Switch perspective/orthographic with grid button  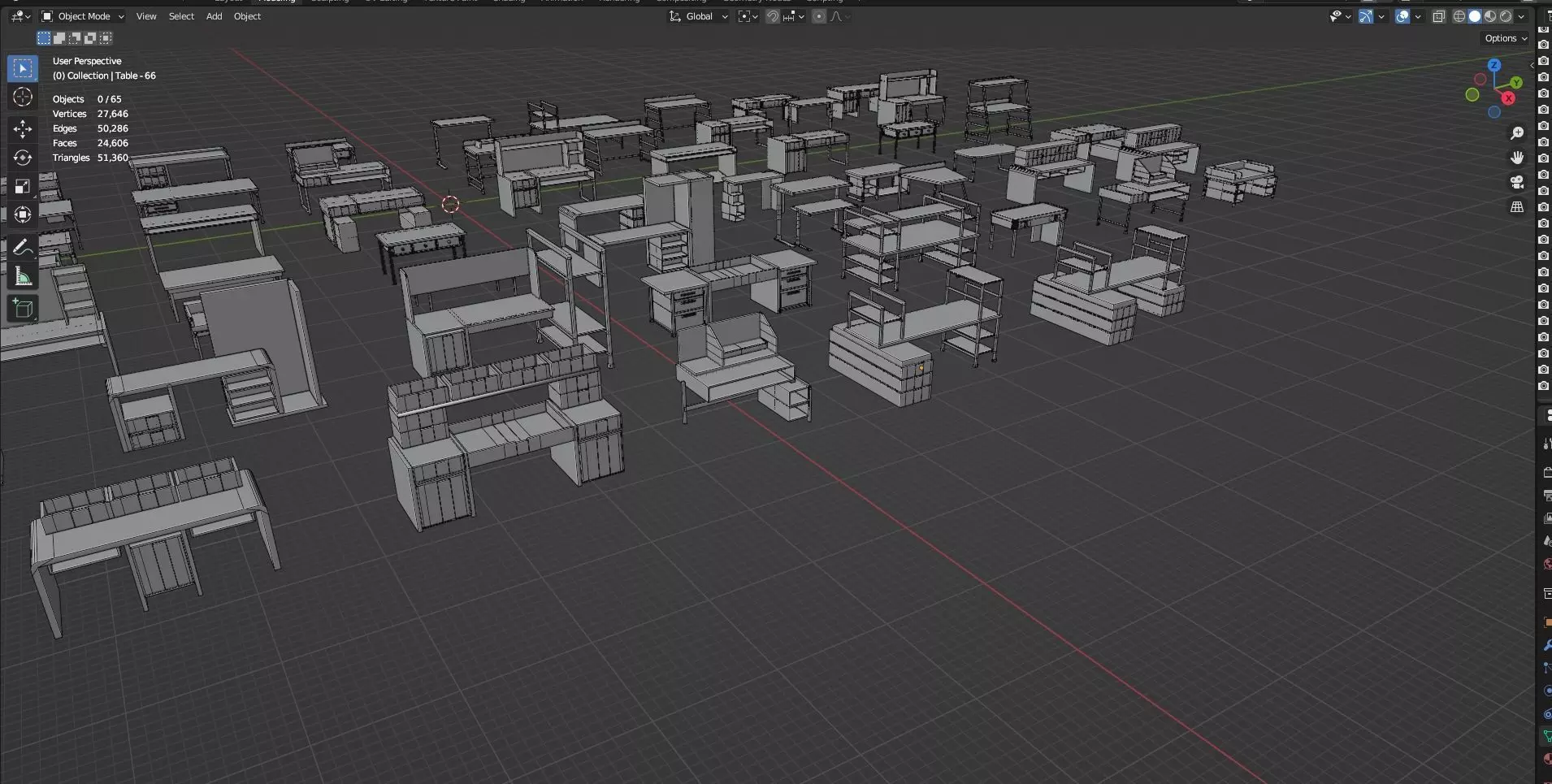(1517, 207)
